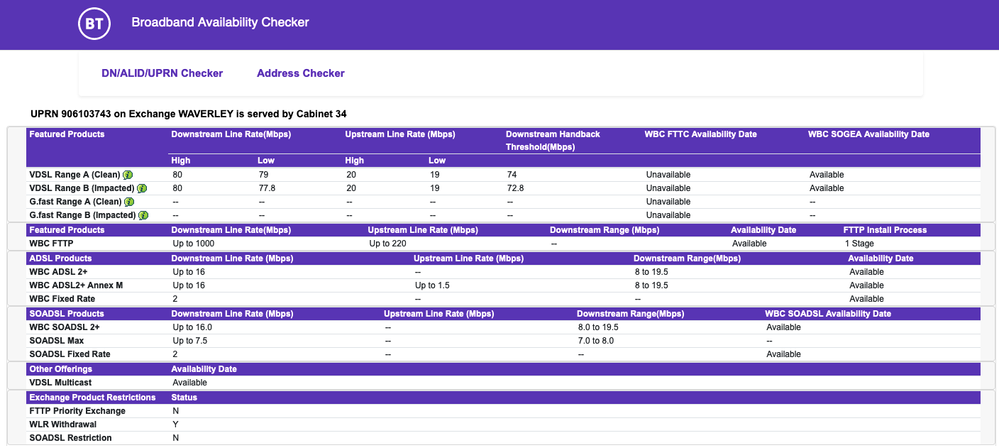
Task: Click the ADSL Products section header
Action: (63, 258)
